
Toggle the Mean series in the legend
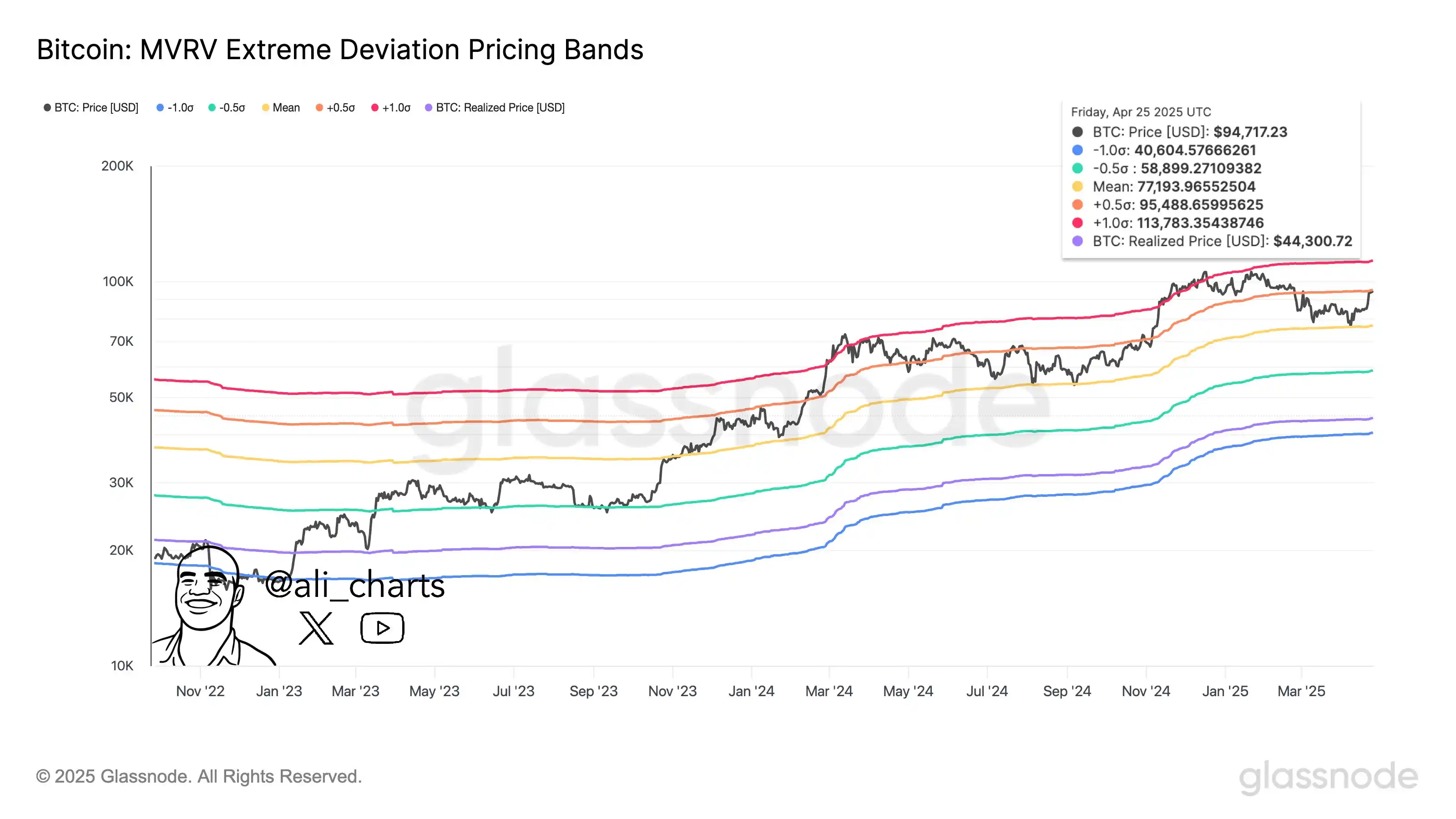281,107
